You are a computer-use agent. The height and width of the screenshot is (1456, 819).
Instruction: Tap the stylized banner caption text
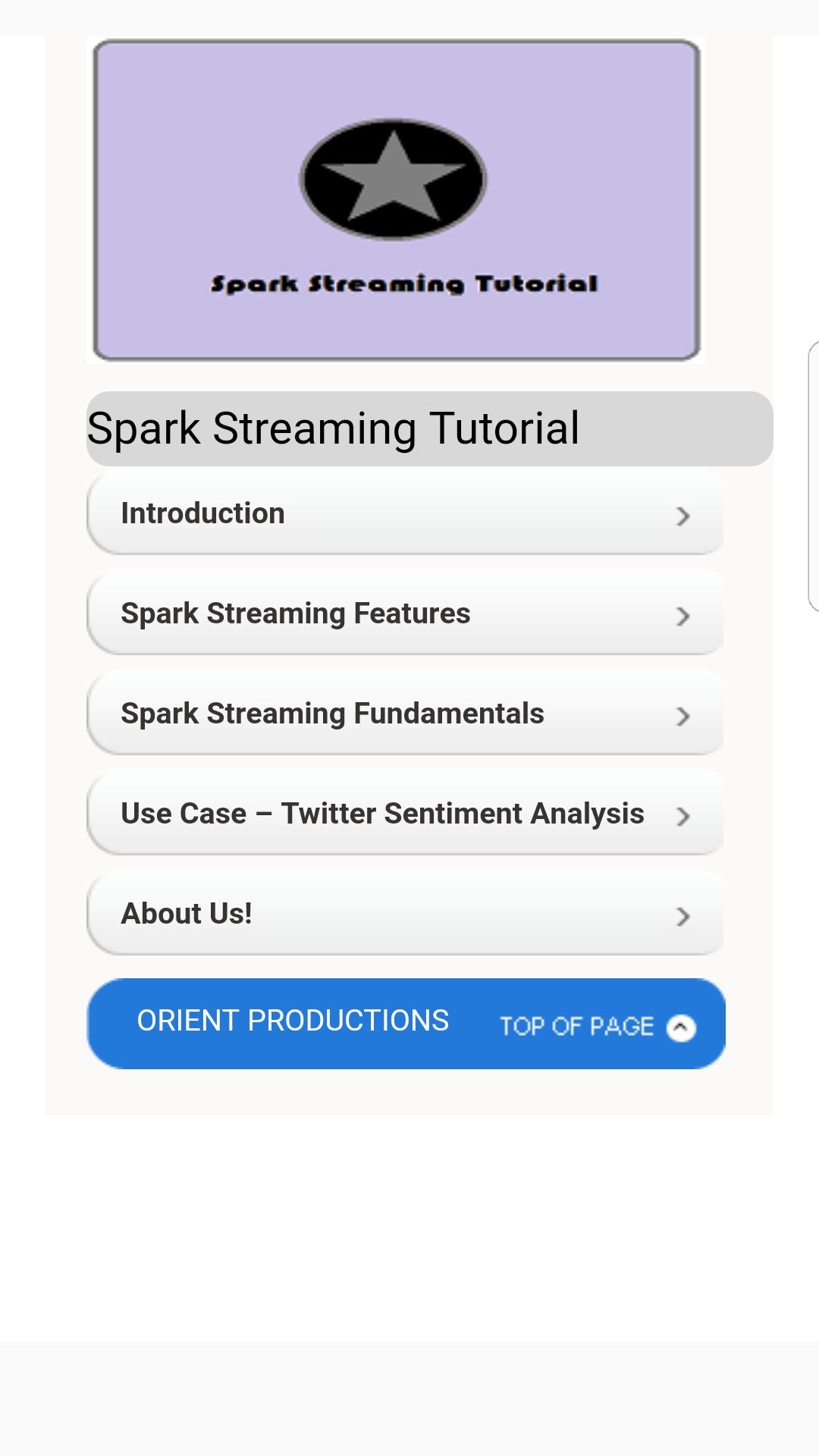pyautogui.click(x=404, y=284)
